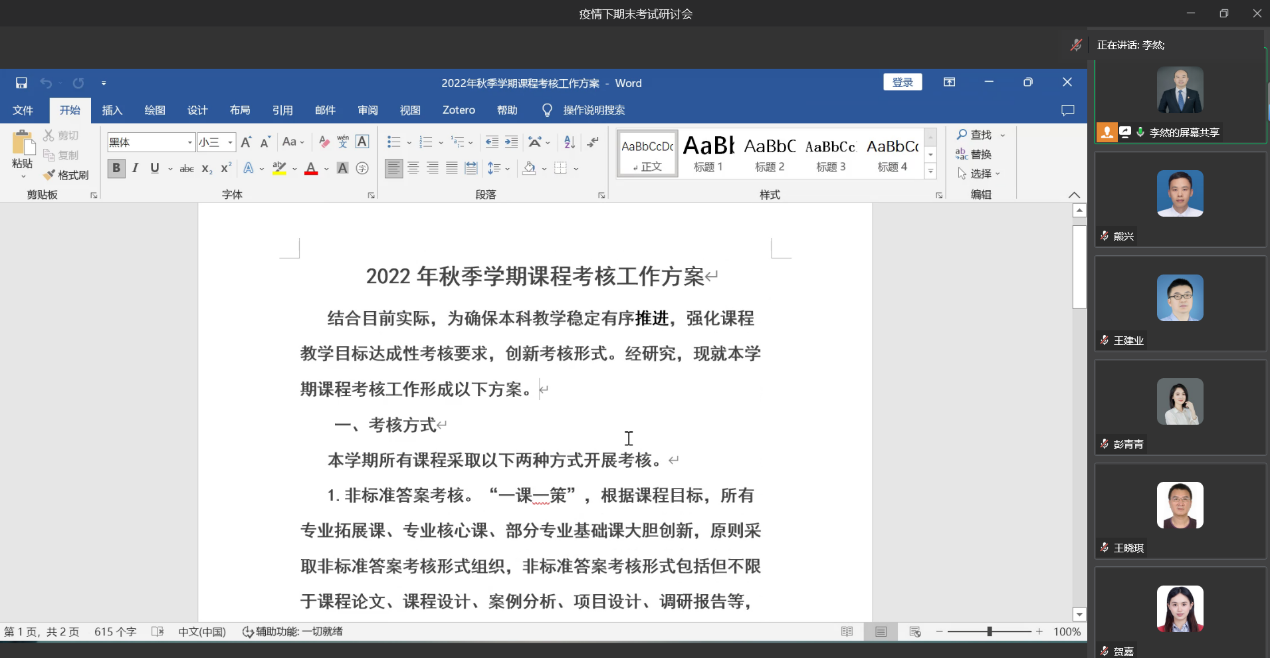
Task: Toggle show/hide paragraph marks
Action: (x=593, y=142)
